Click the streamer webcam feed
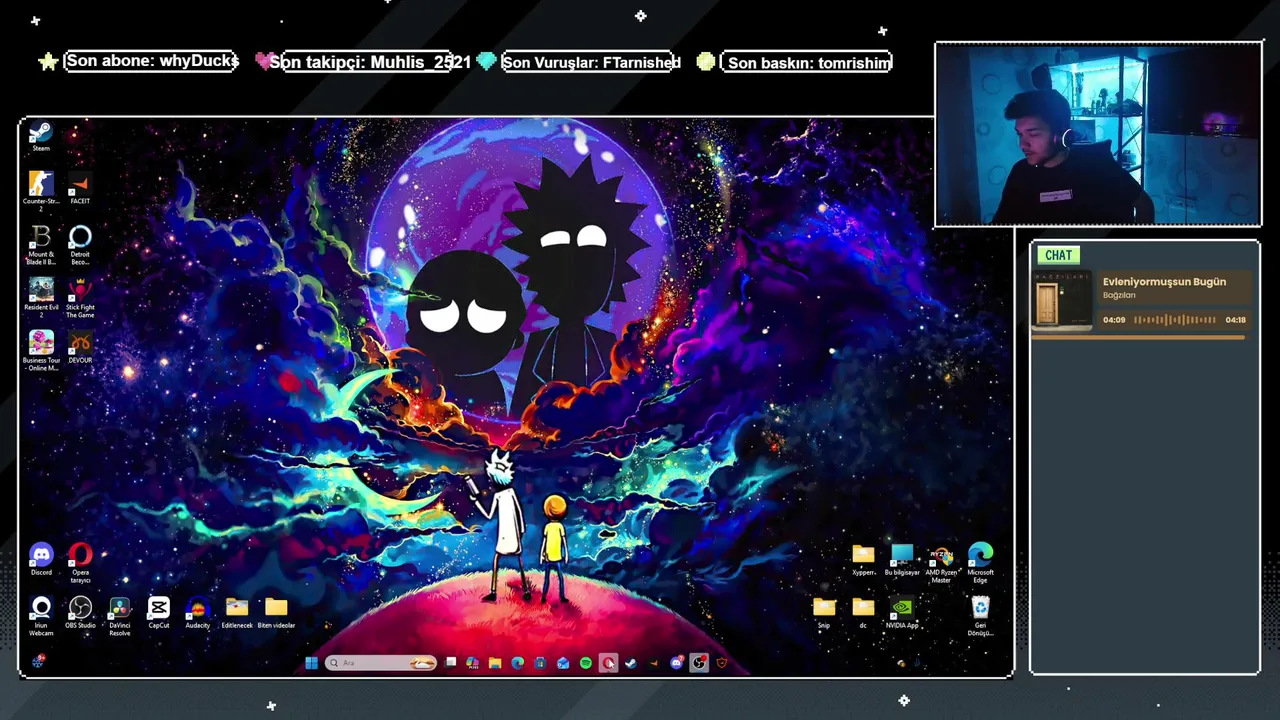Image resolution: width=1280 pixels, height=720 pixels. click(x=1098, y=134)
